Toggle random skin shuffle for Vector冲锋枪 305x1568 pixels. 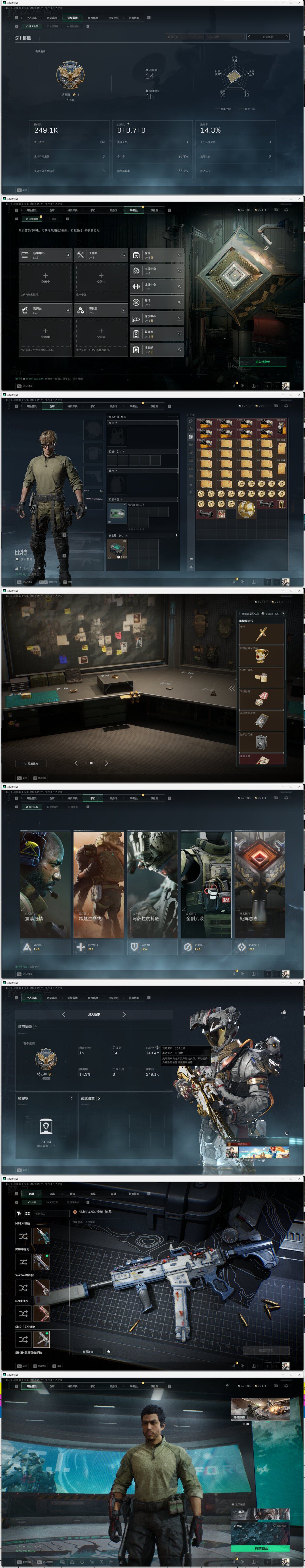click(x=23, y=1288)
